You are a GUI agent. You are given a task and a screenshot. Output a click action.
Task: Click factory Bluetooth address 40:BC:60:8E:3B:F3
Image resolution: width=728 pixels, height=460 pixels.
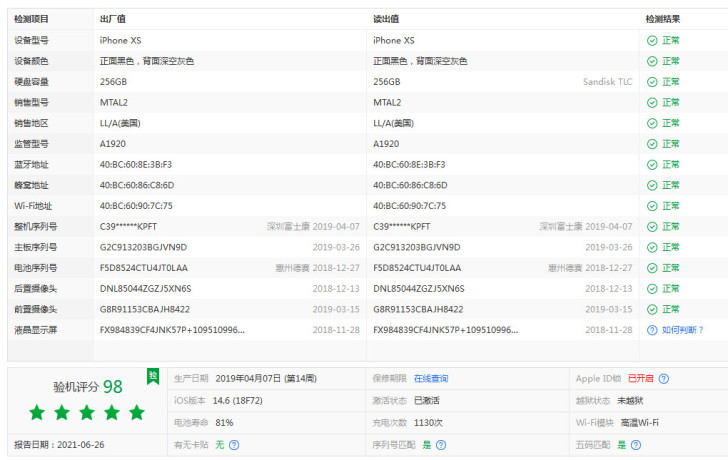(136, 165)
